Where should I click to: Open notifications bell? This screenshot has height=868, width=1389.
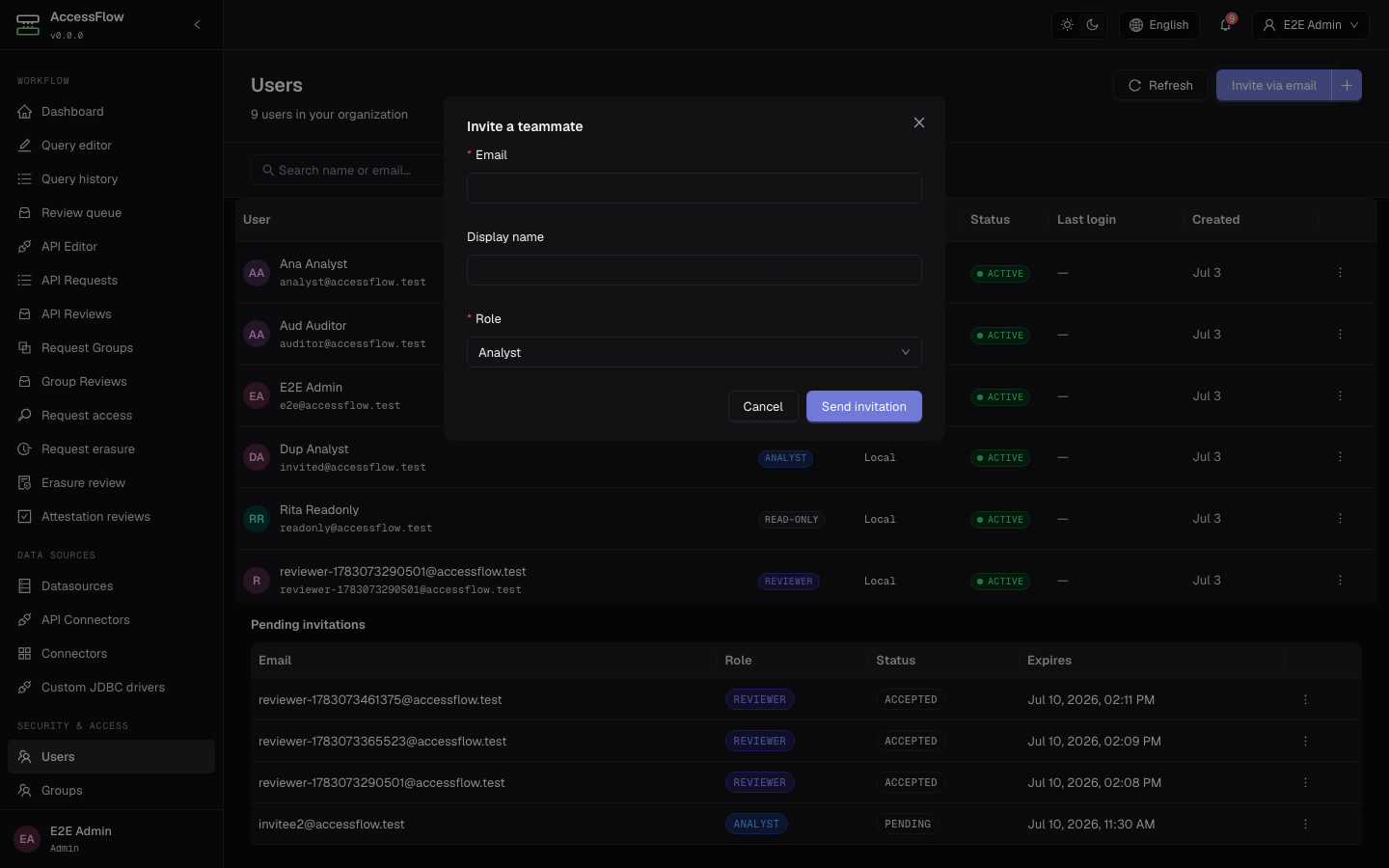pyautogui.click(x=1226, y=25)
